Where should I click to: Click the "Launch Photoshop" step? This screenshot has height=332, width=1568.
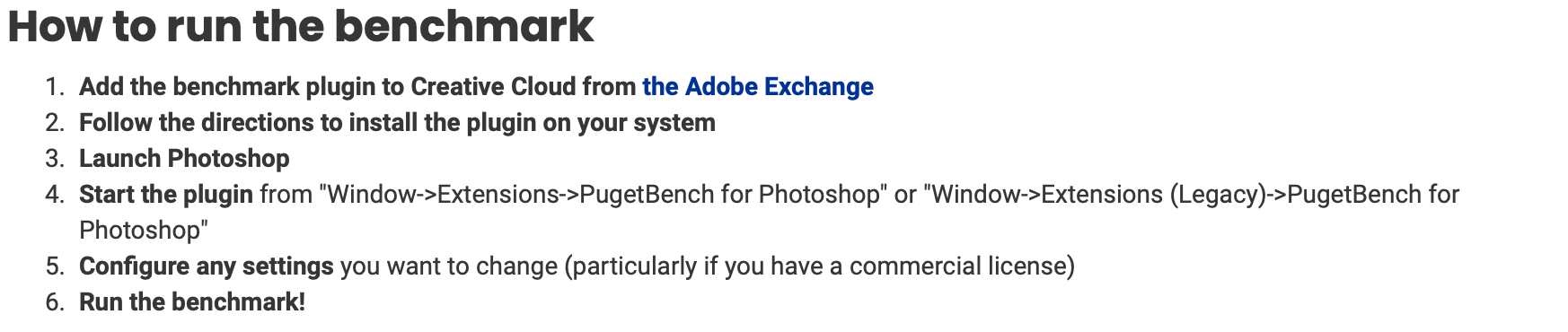[184, 159]
